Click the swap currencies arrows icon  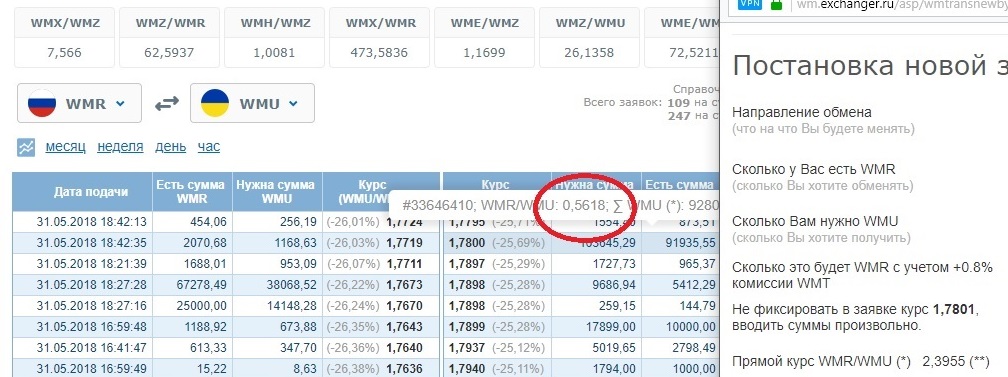(x=166, y=104)
